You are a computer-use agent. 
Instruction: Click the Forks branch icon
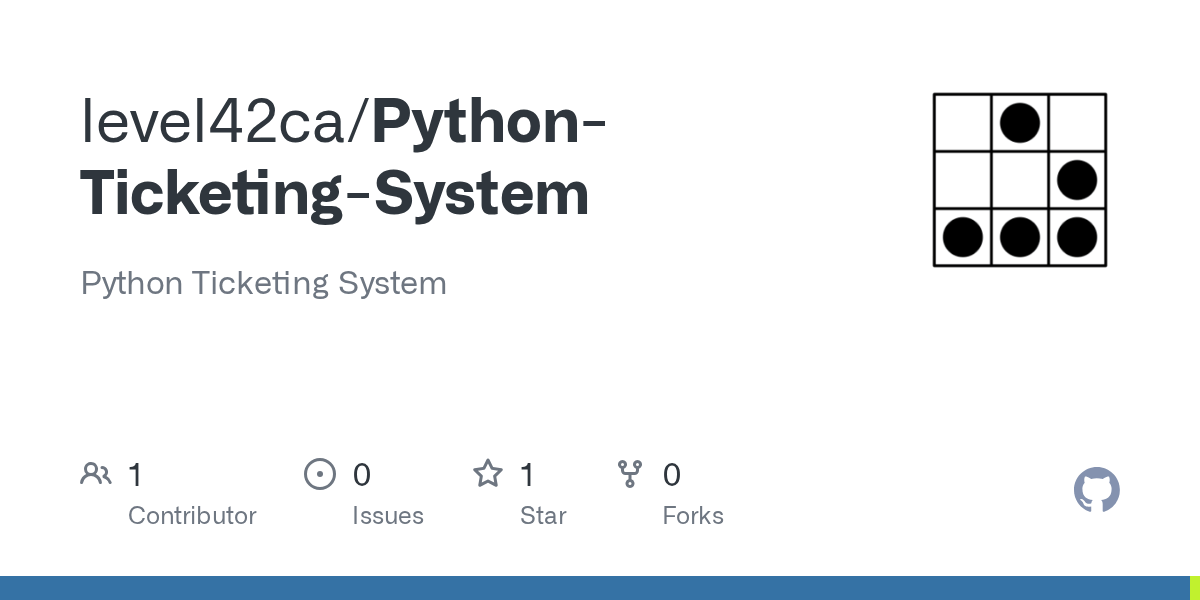click(x=630, y=474)
